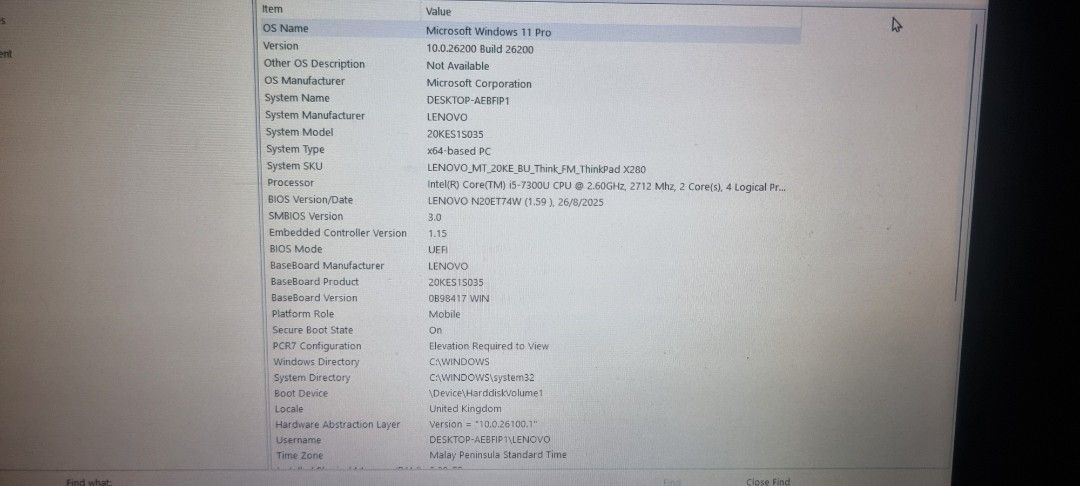Click the Mobile platform role value
The height and width of the screenshot is (486, 1080).
pyautogui.click(x=444, y=315)
